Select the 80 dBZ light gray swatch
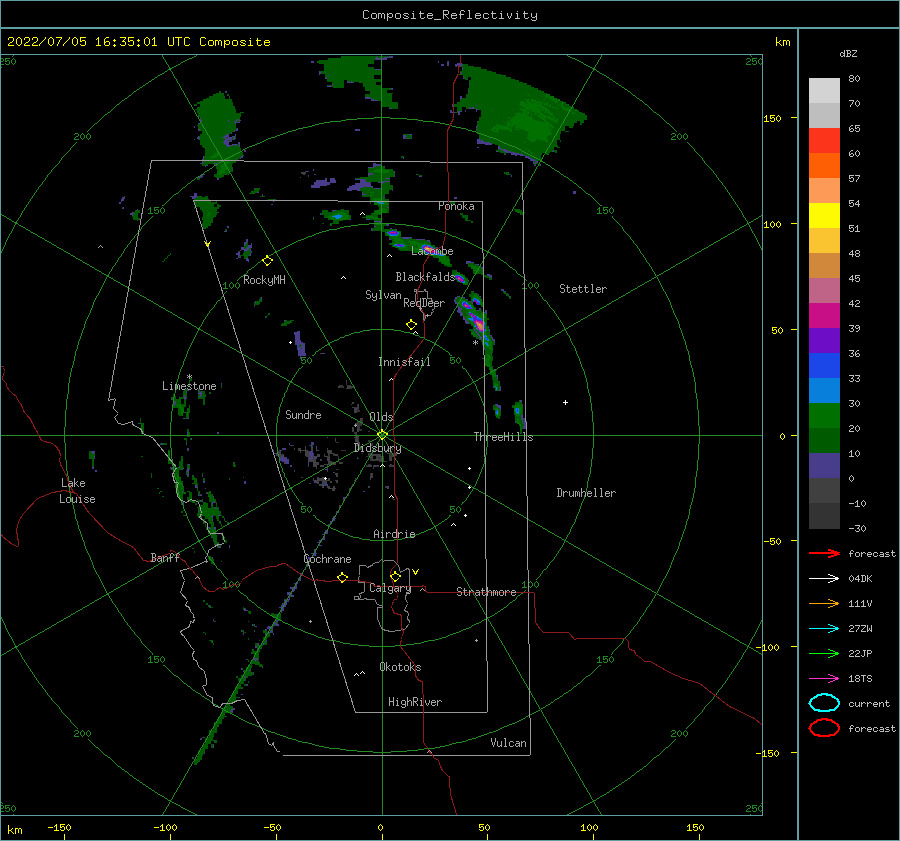This screenshot has height=841, width=900. coord(824,91)
